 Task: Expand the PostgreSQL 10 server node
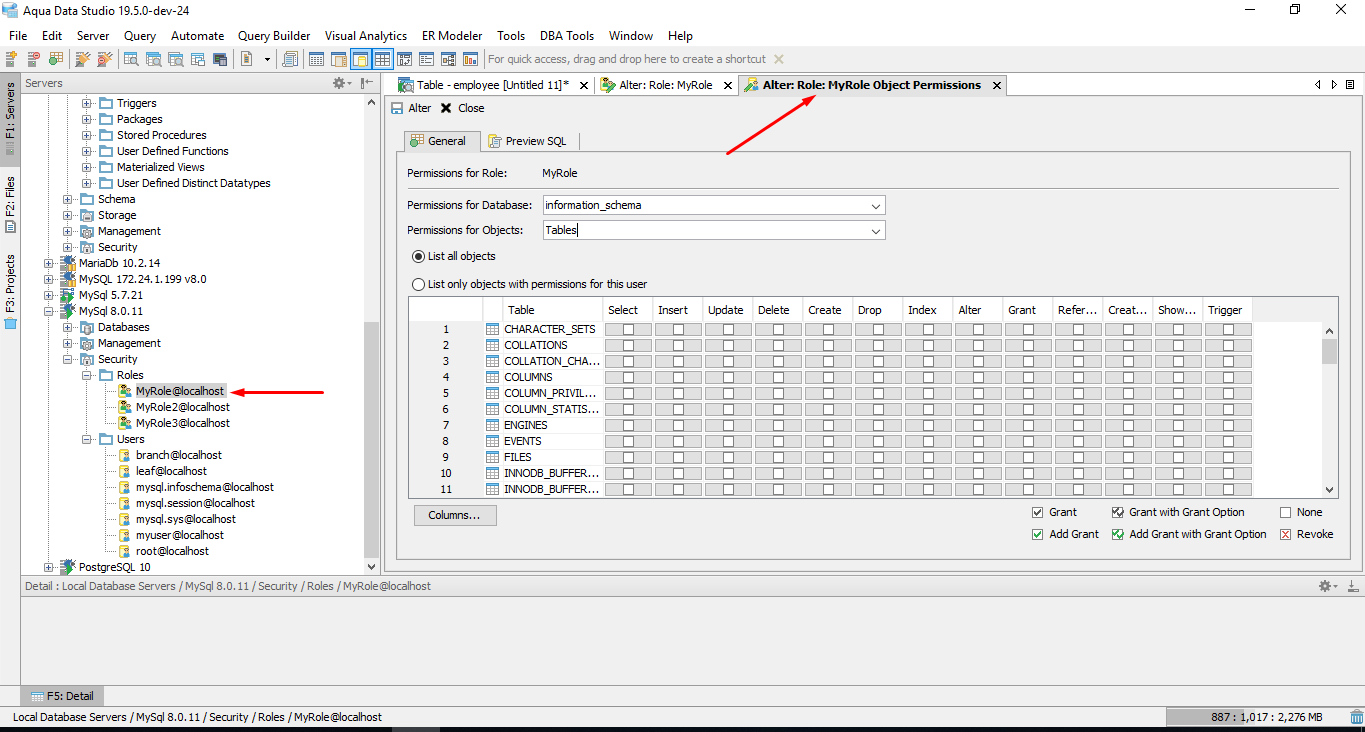point(49,567)
